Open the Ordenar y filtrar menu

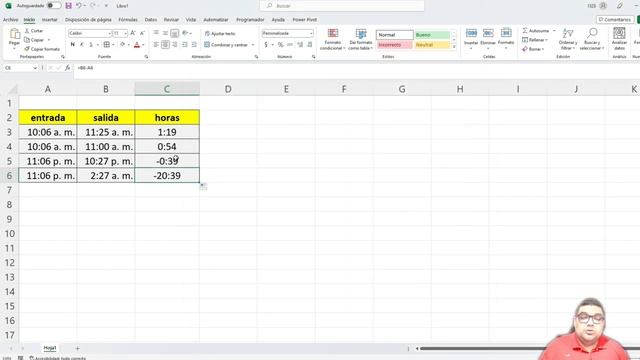568,39
